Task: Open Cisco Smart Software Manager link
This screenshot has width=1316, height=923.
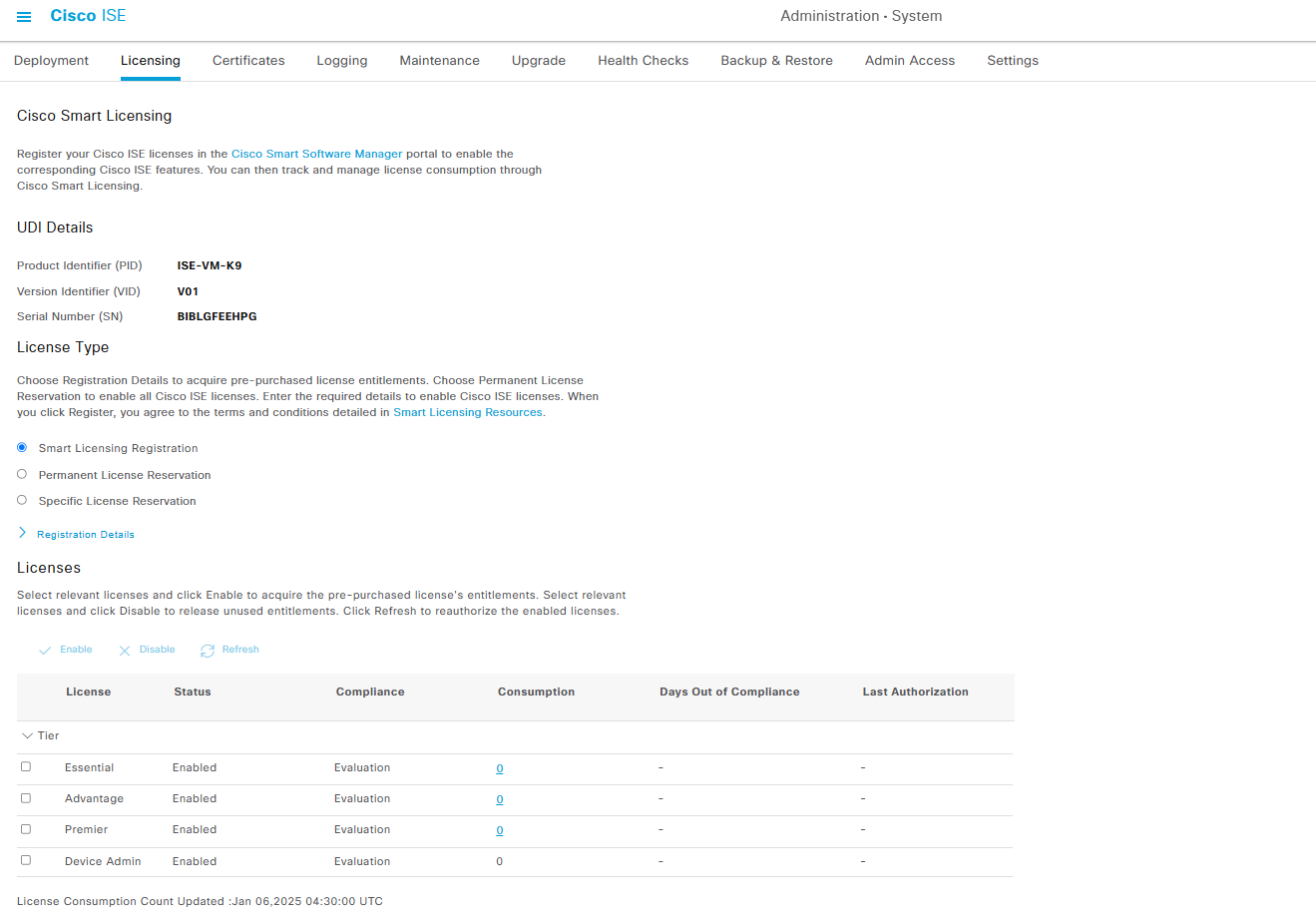Action: pos(317,154)
